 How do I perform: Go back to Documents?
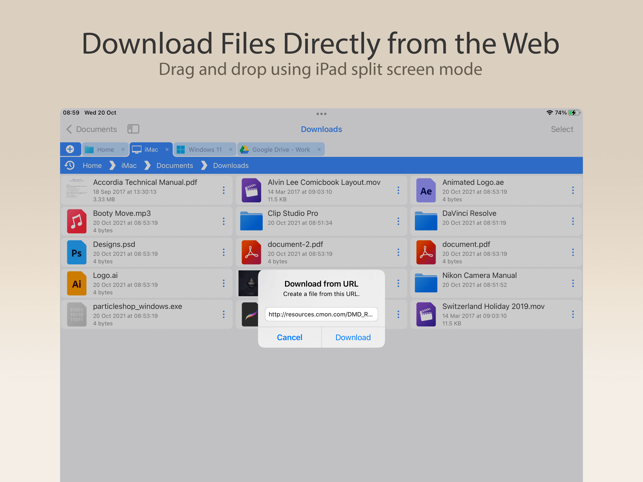click(91, 129)
